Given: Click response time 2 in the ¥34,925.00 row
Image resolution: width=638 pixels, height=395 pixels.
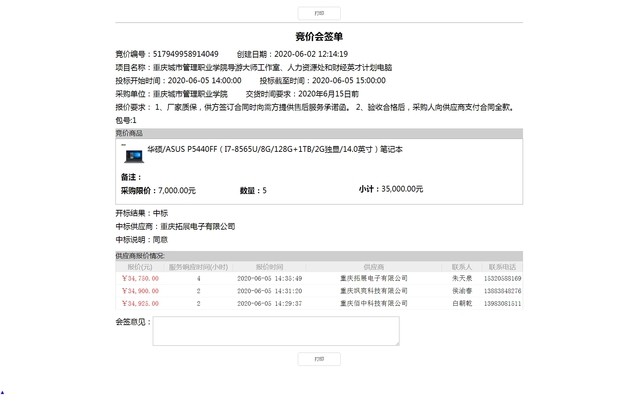Looking at the screenshot, I should [x=199, y=304].
